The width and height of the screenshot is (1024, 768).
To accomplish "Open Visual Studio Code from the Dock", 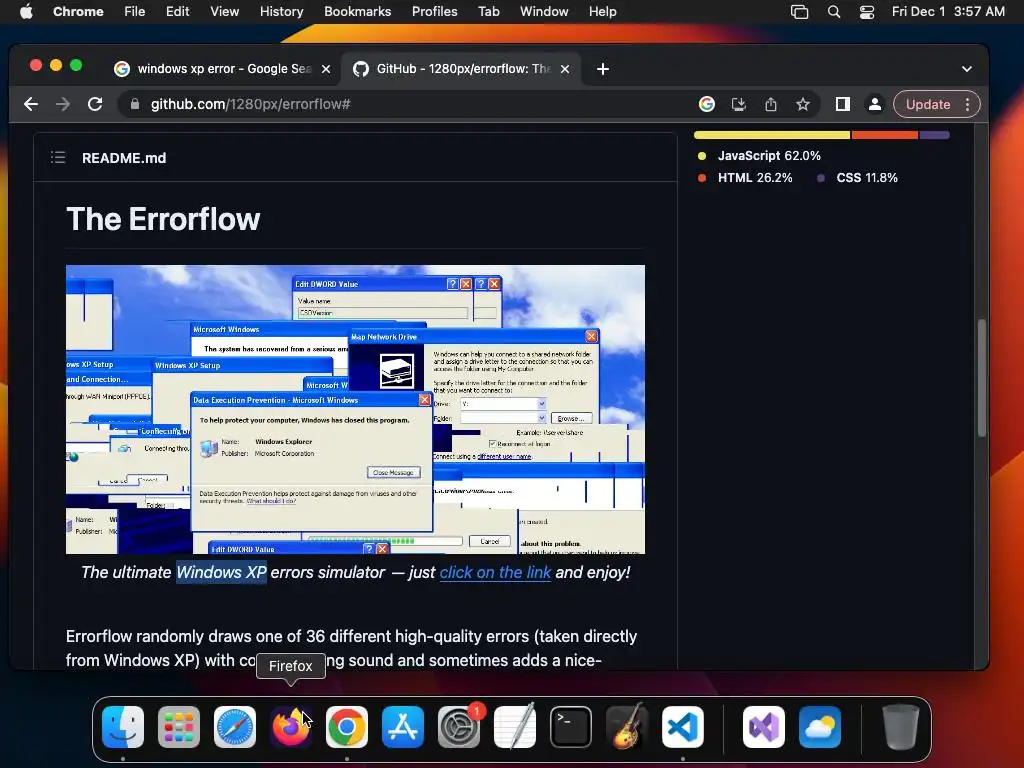I will tap(682, 727).
